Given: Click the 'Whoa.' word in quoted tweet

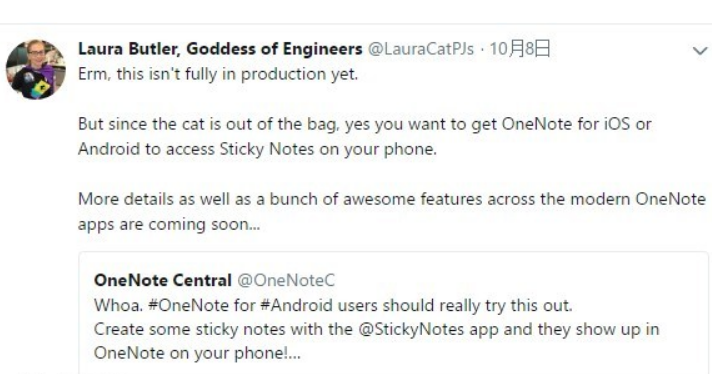Looking at the screenshot, I should [x=118, y=305].
